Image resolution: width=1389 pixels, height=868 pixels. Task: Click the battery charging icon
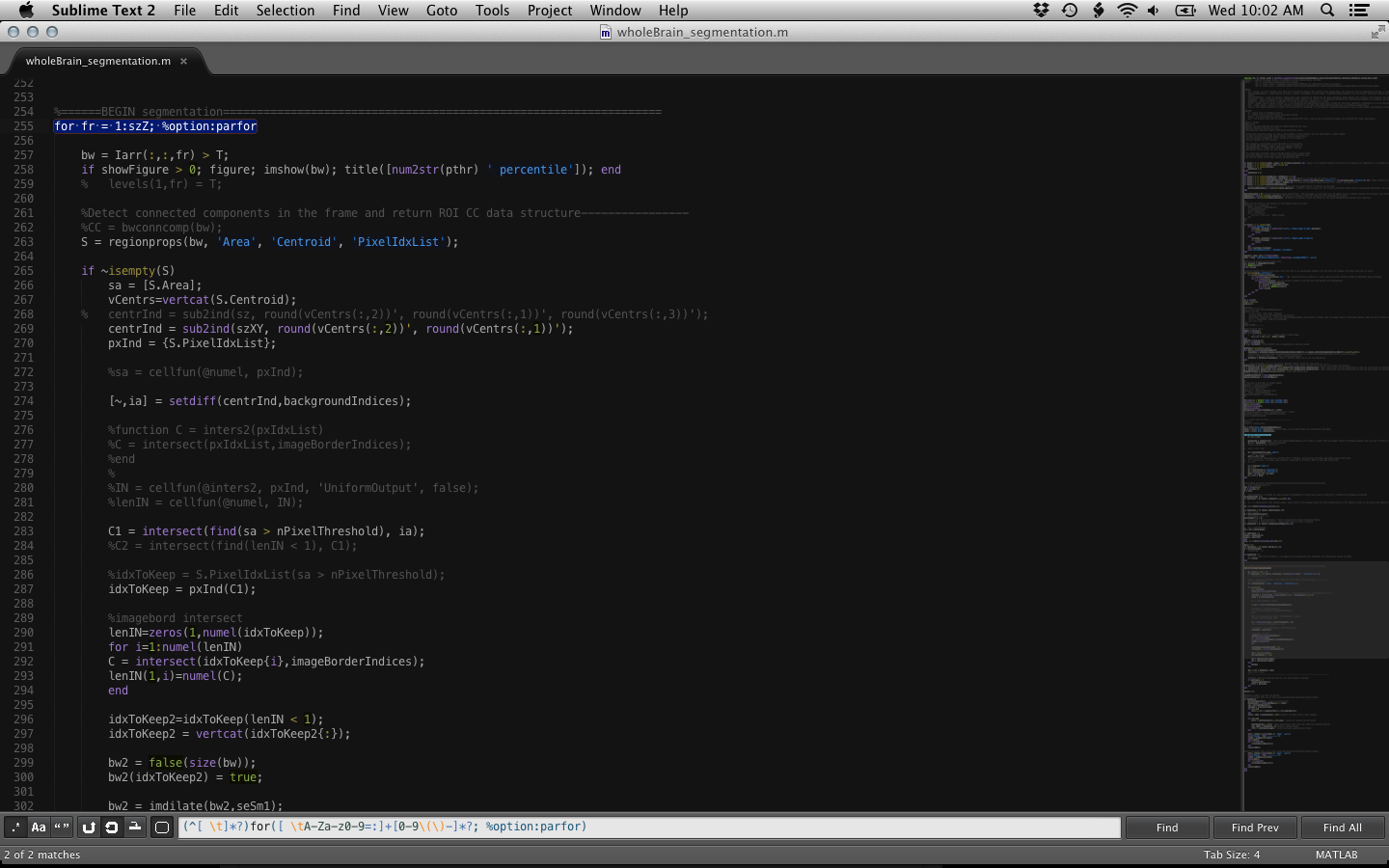tap(1185, 10)
